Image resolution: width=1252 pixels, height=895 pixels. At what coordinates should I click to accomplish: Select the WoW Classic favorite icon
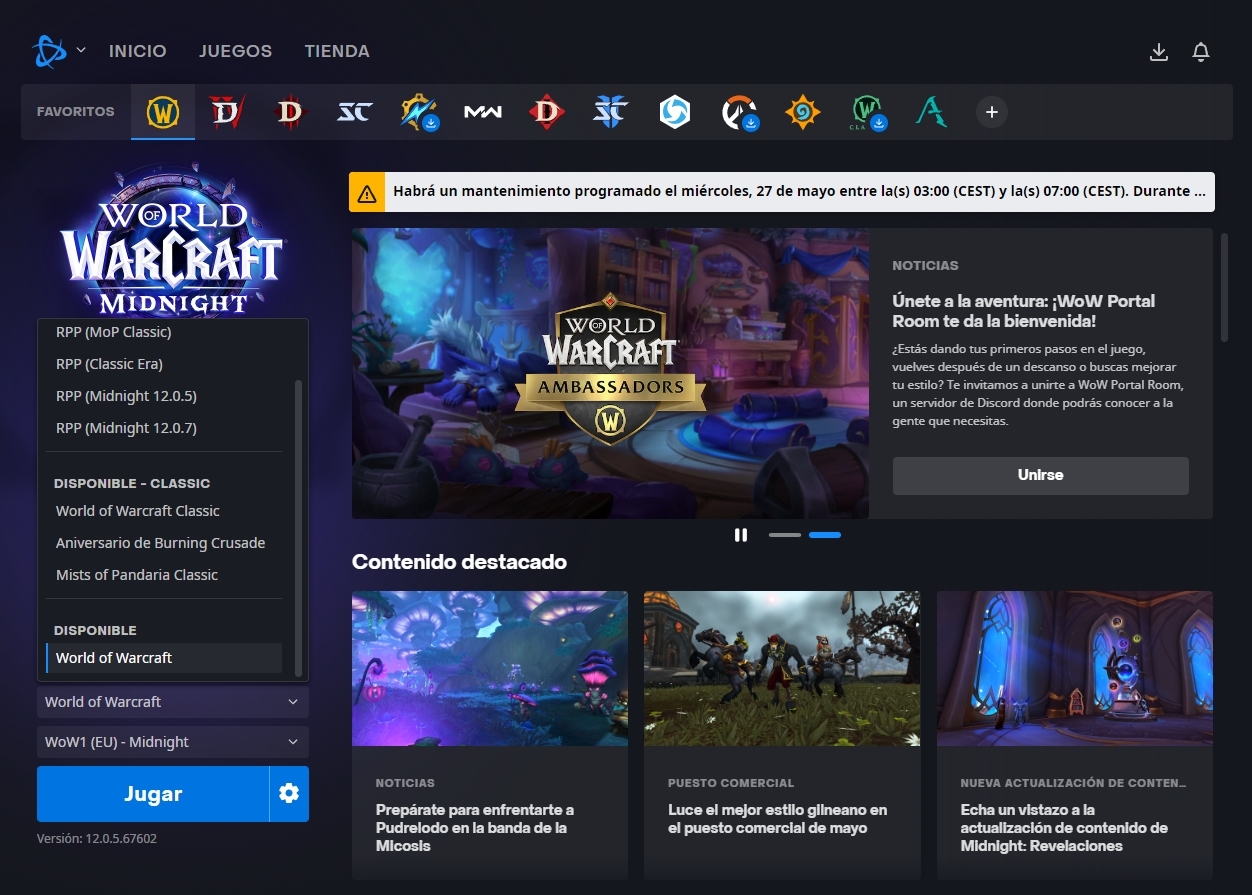(x=867, y=112)
